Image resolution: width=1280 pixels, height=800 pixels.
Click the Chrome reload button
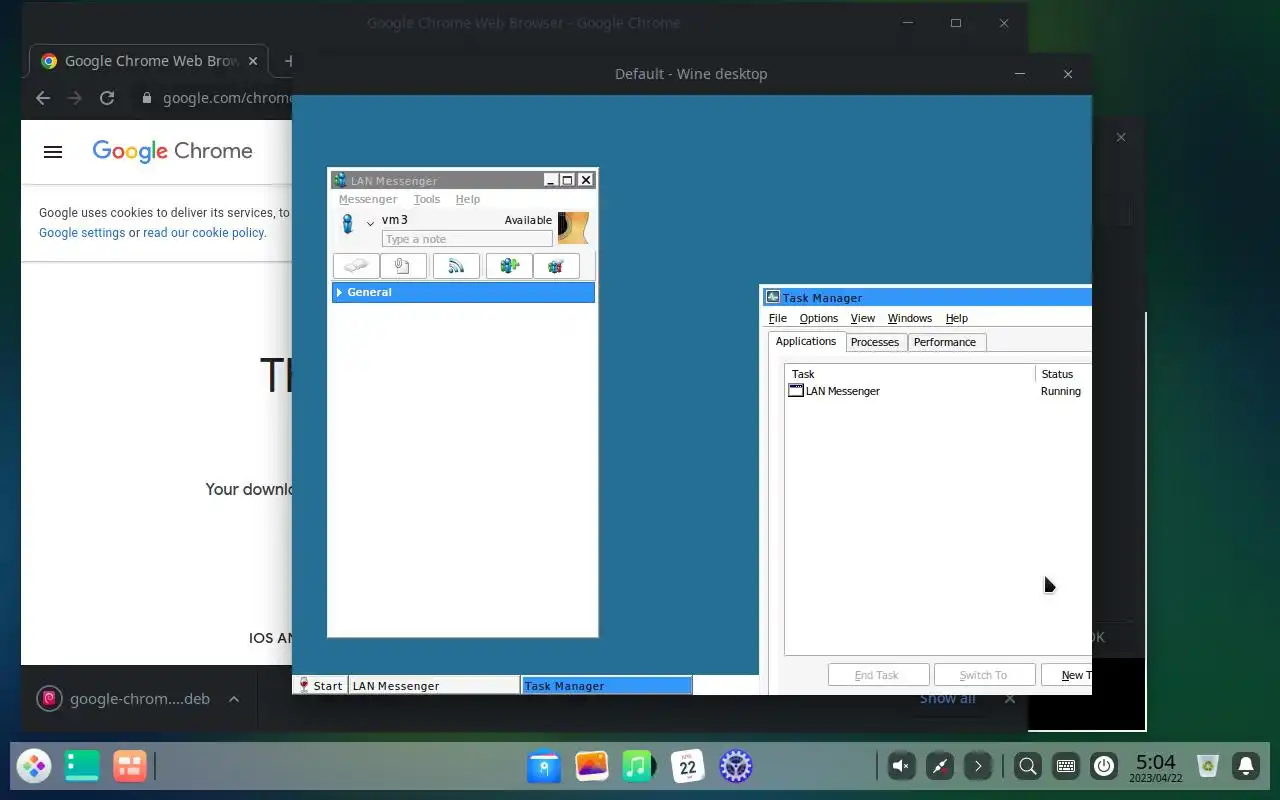[107, 98]
